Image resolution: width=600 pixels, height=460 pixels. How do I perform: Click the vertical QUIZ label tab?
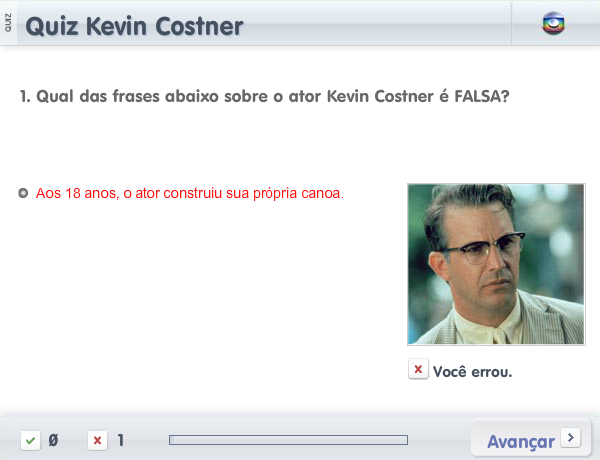8,23
